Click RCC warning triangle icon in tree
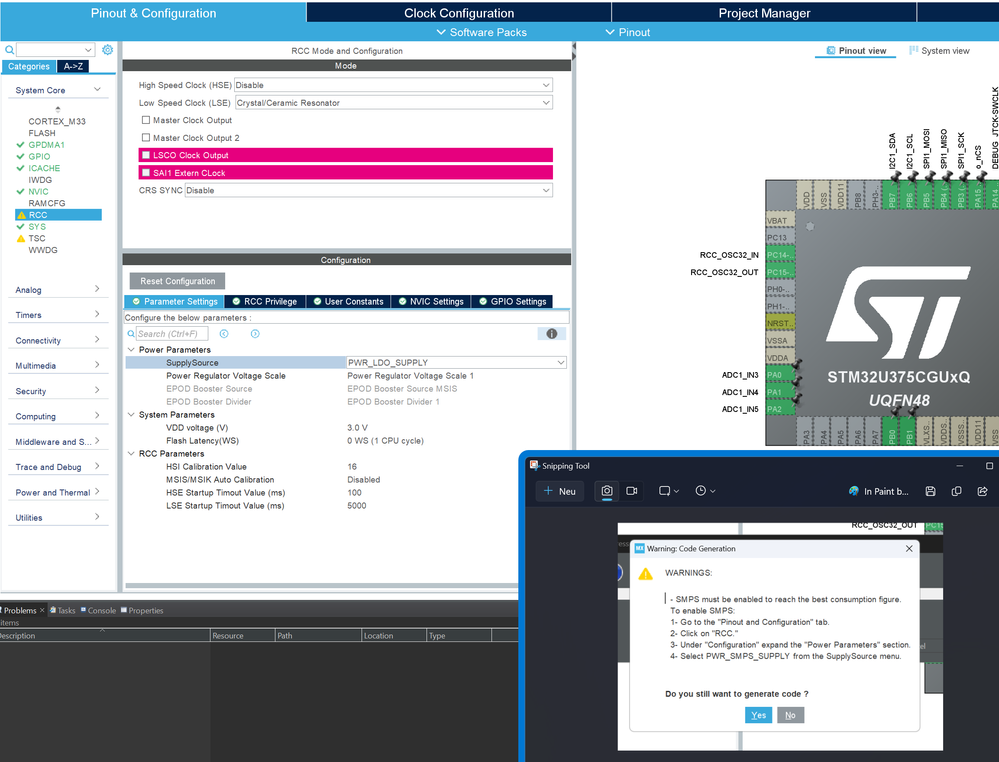Viewport: 999px width, 762px height. tap(21, 215)
